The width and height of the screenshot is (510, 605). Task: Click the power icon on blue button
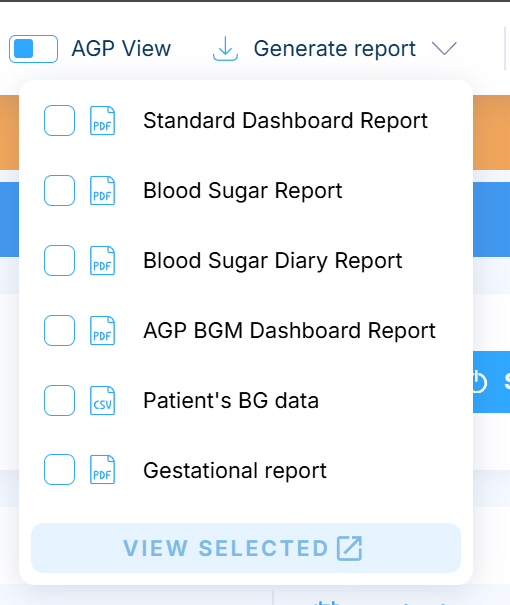coord(479,382)
